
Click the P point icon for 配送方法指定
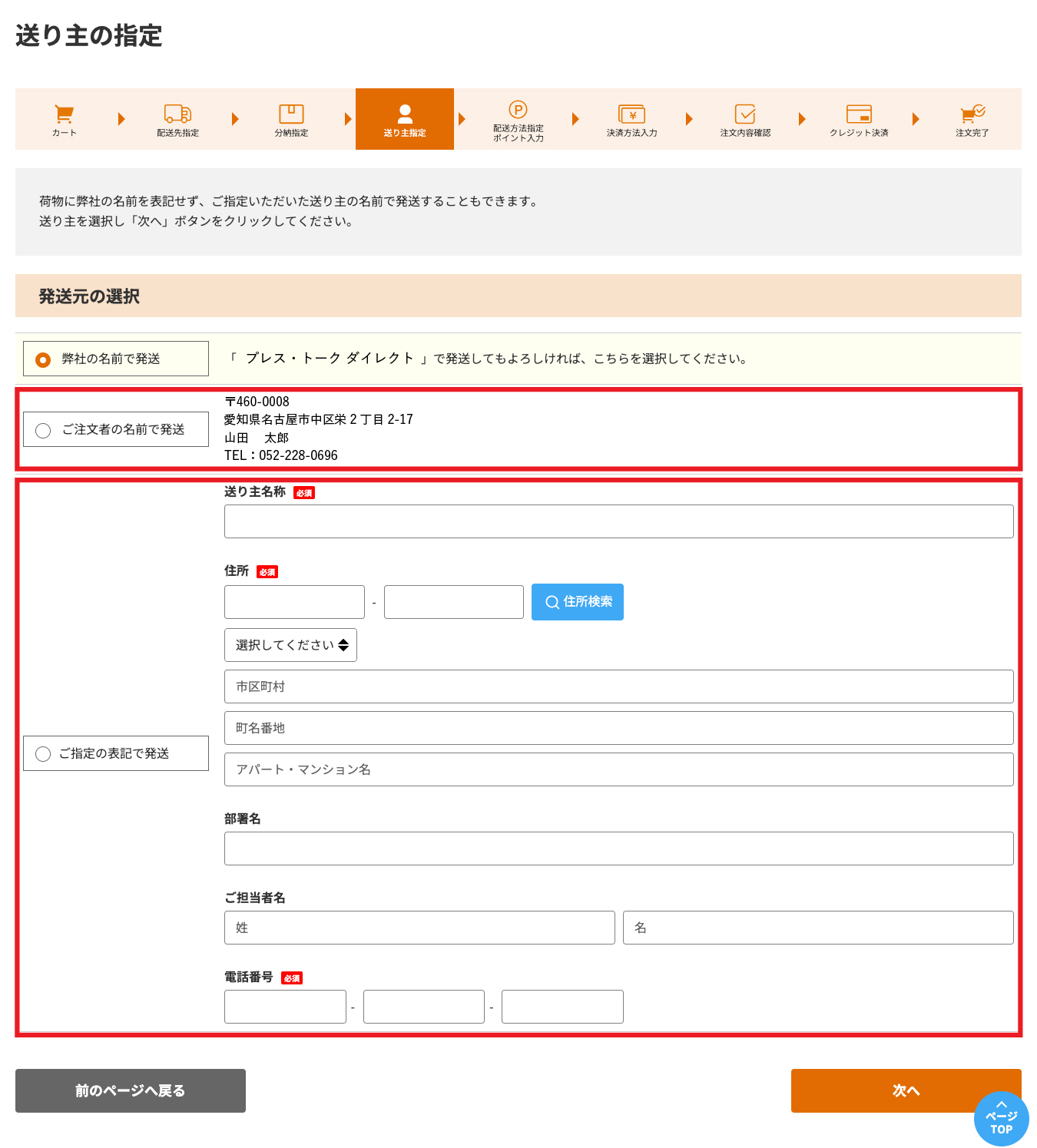pos(518,109)
